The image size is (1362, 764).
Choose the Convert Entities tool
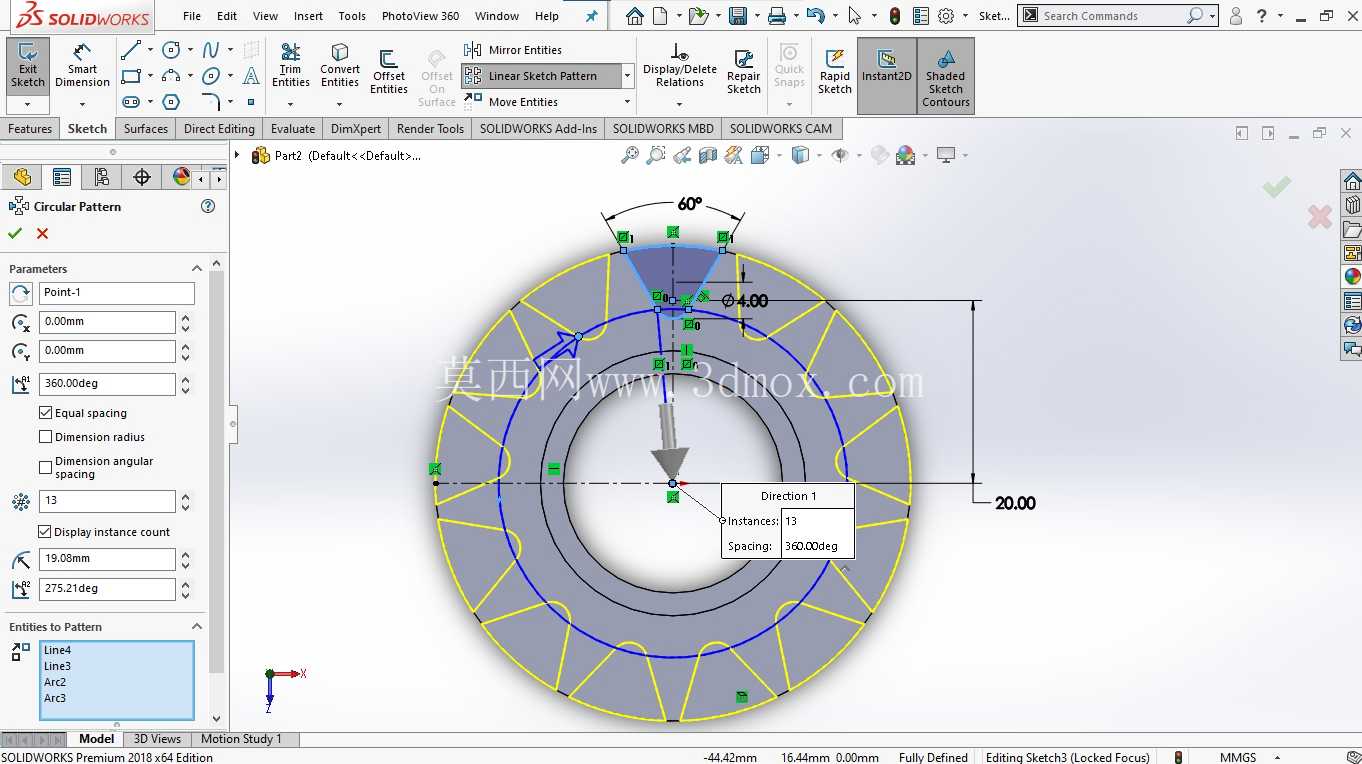(x=340, y=67)
